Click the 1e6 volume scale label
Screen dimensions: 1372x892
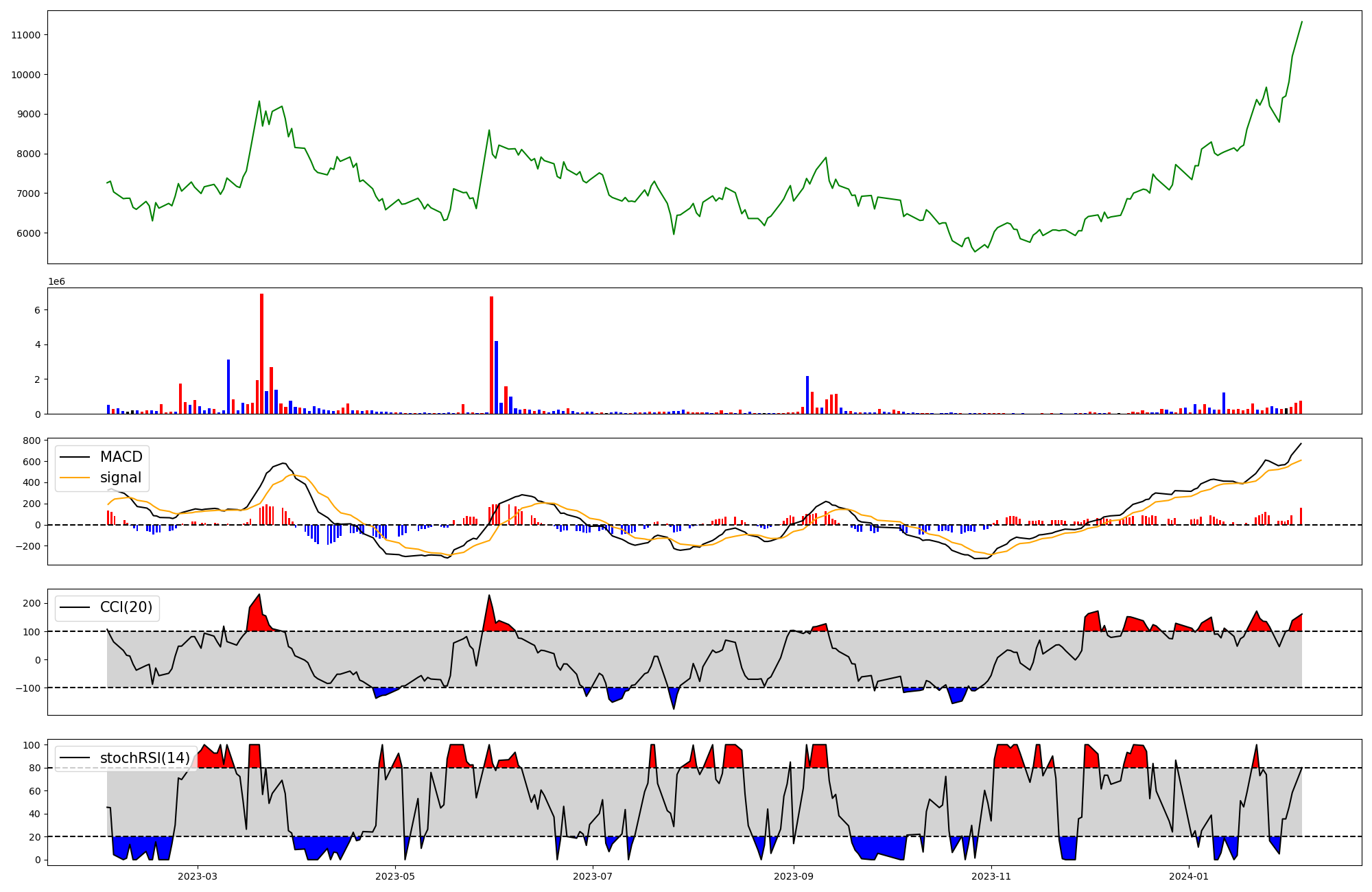click(x=56, y=281)
